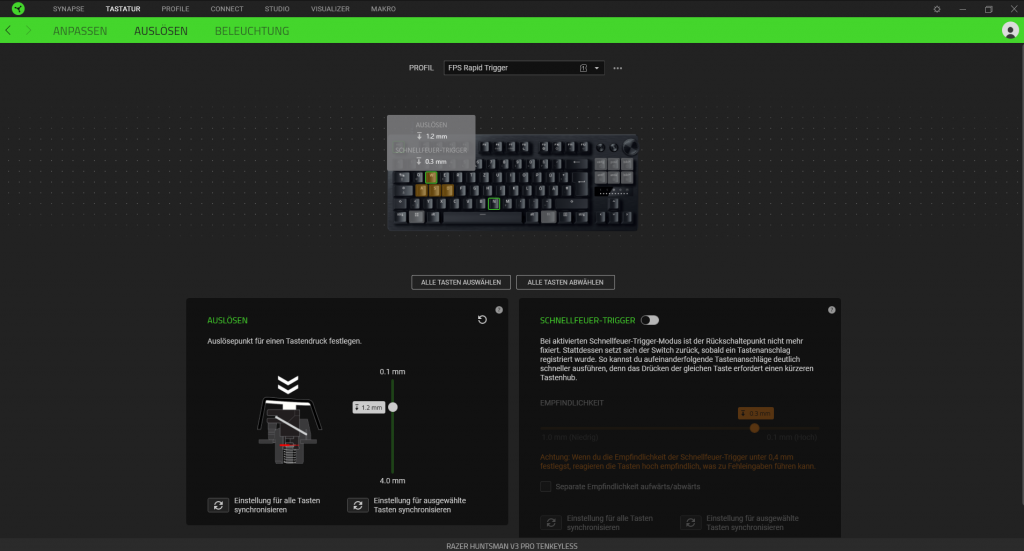Select the A key on the keyboard
The height and width of the screenshot is (551, 1024).
pyautogui.click(x=421, y=190)
